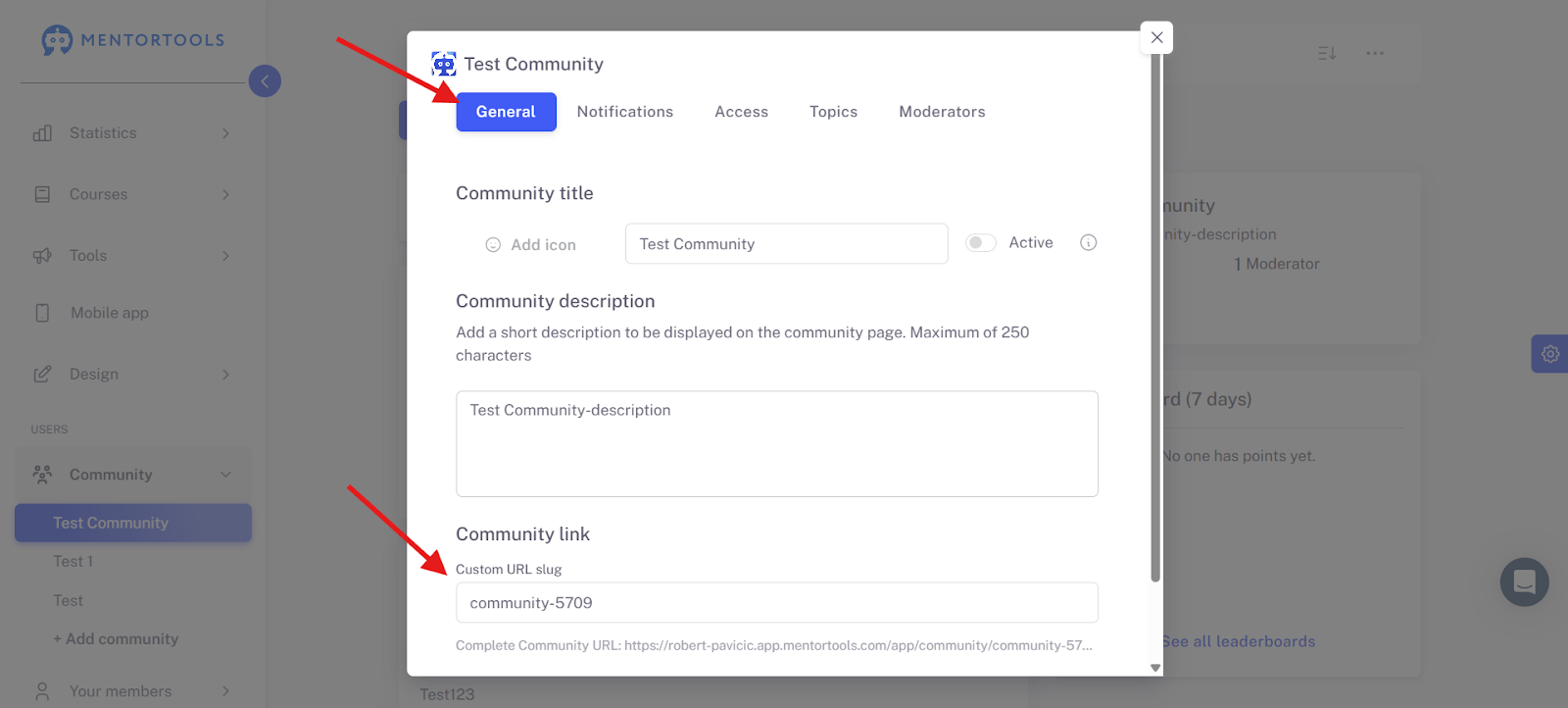Expand the Design menu chevron

coord(225,375)
